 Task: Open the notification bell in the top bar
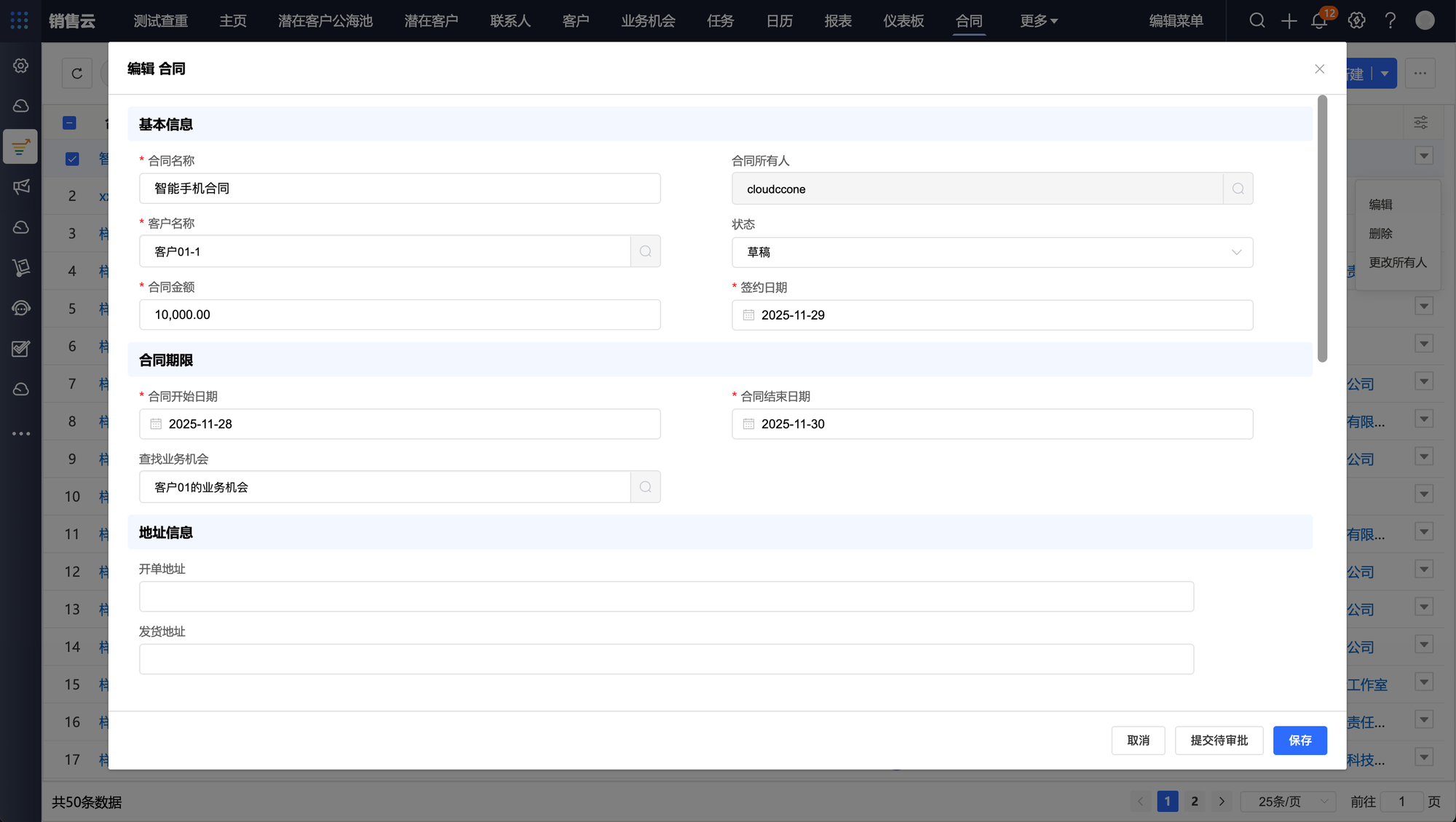(x=1318, y=21)
